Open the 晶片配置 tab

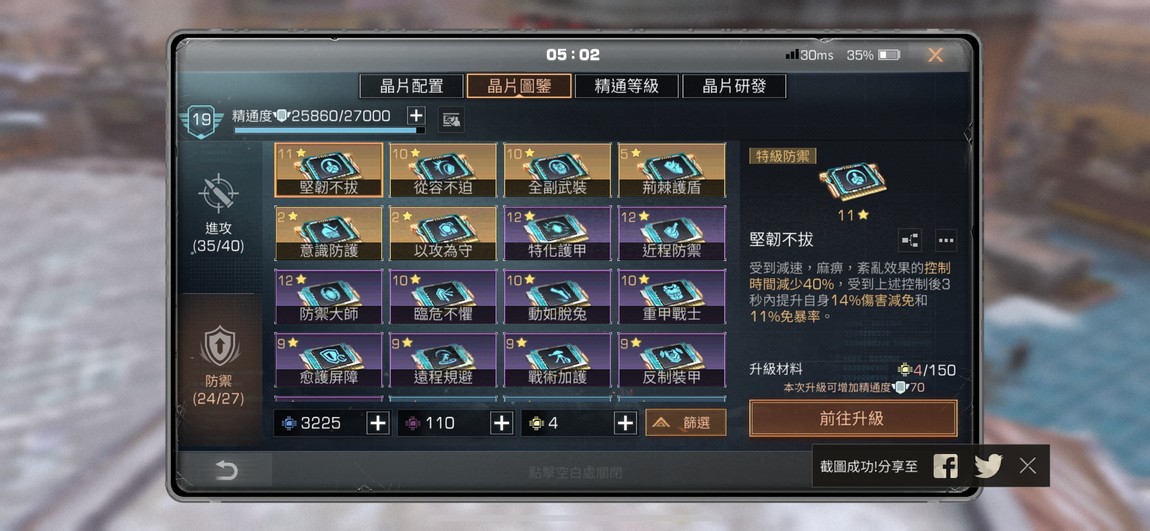pyautogui.click(x=411, y=86)
